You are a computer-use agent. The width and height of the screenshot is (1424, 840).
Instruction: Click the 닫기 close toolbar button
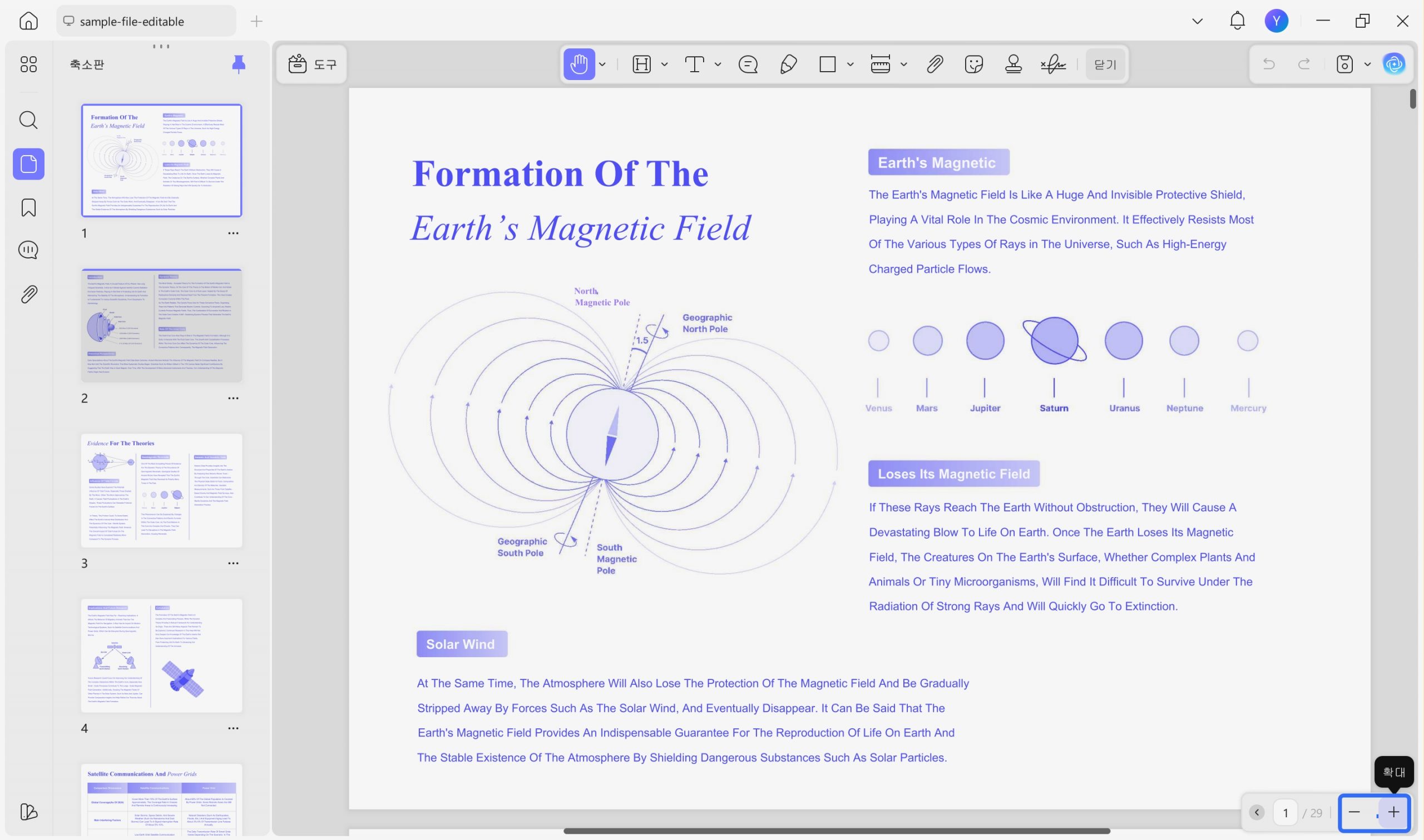(x=1105, y=64)
